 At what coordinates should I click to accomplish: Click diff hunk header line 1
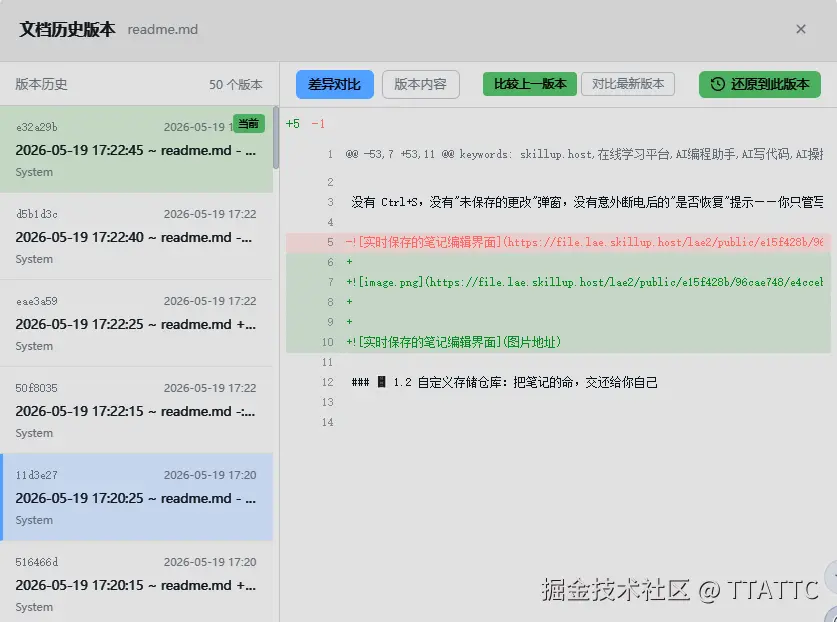(558, 154)
